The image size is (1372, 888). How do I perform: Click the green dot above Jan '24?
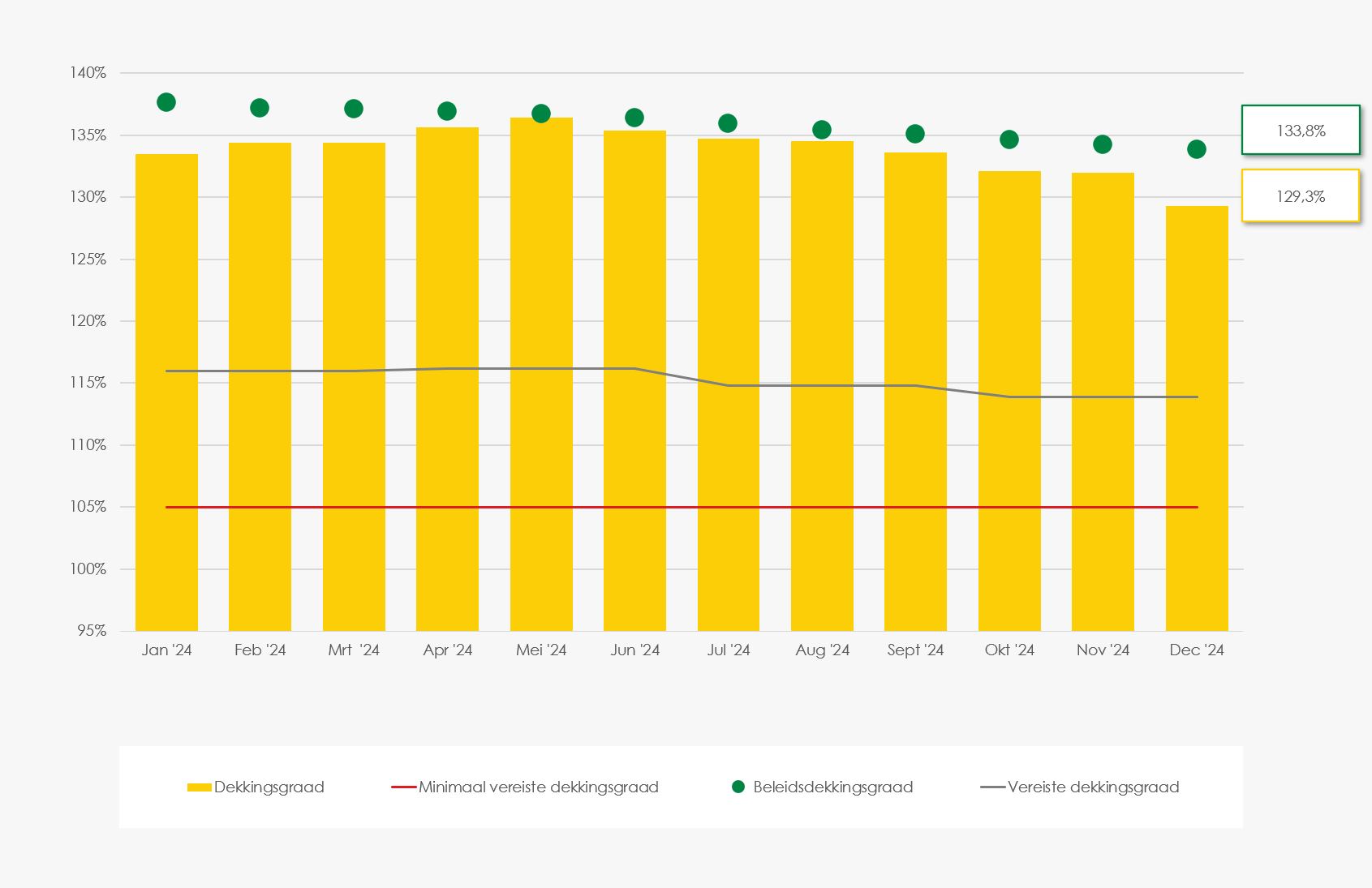[x=166, y=102]
